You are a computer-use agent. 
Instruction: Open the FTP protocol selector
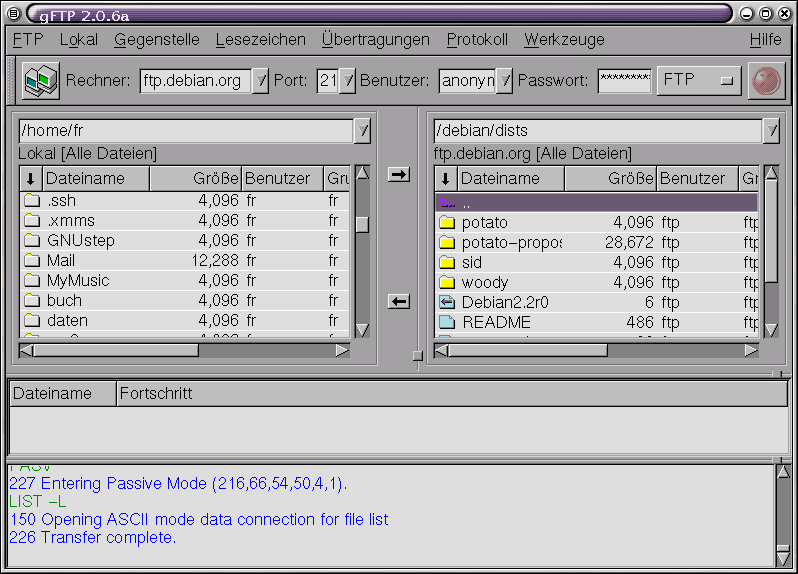click(x=699, y=80)
